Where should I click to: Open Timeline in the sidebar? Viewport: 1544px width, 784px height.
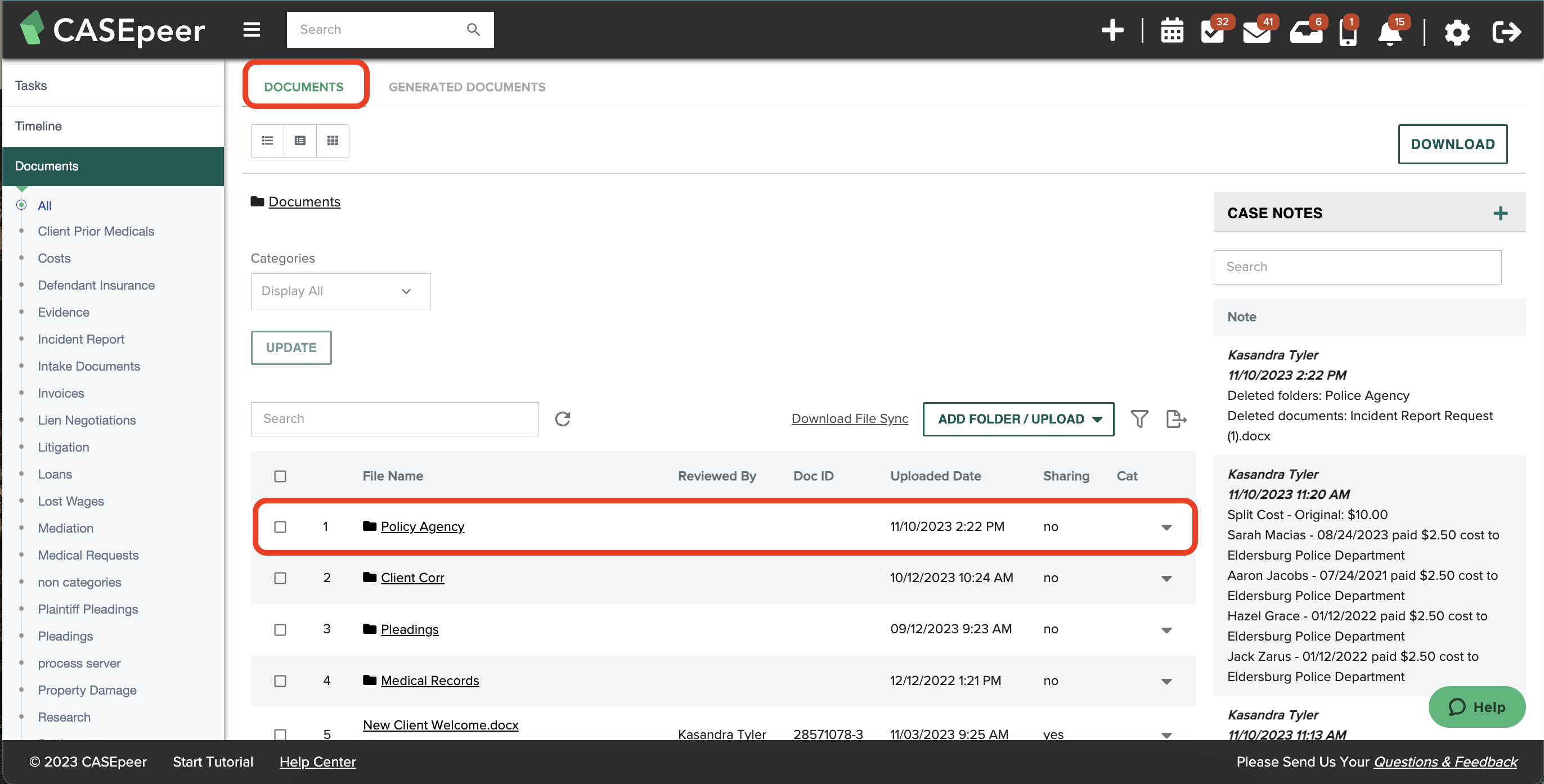(113, 127)
